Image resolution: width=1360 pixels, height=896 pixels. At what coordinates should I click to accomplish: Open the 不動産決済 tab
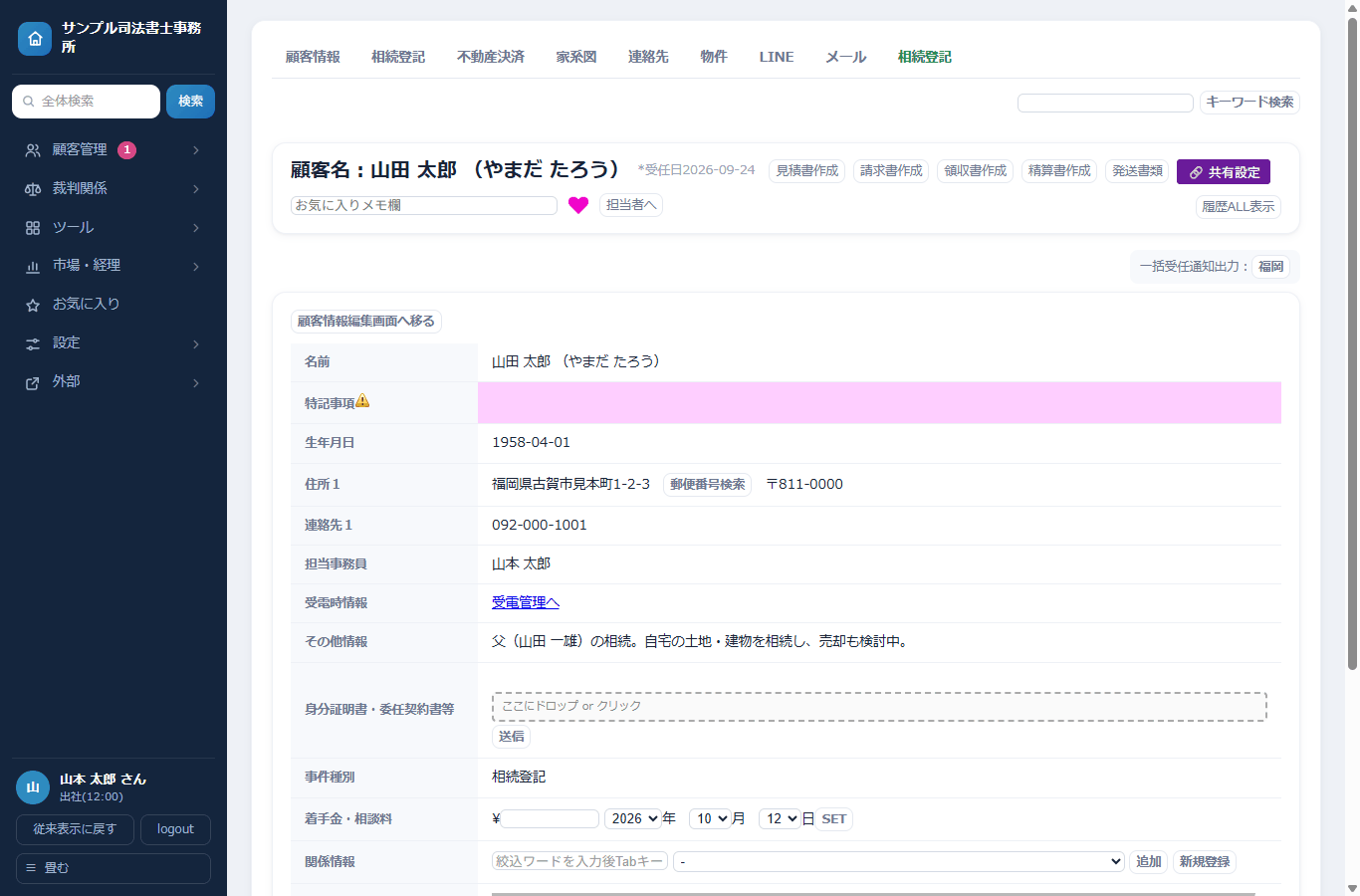pos(490,57)
